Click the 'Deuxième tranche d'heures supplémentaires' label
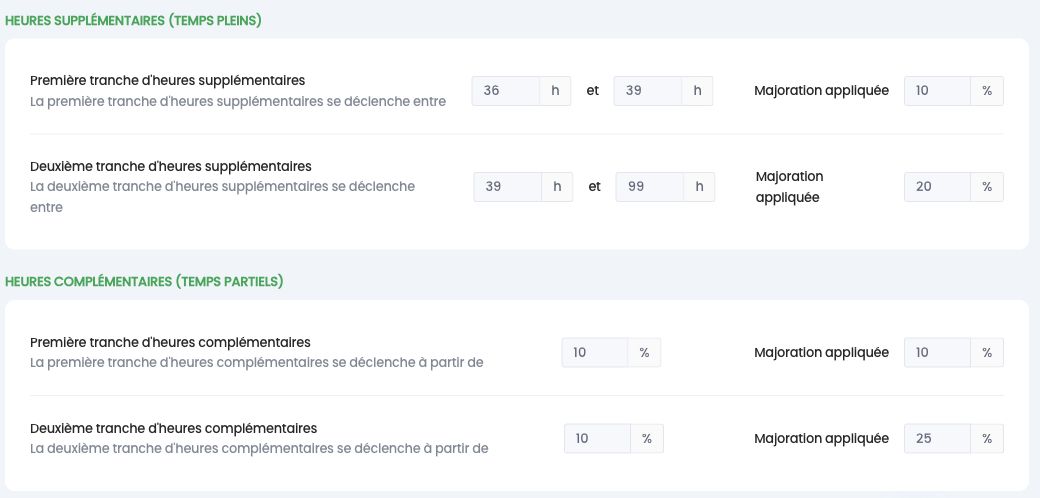Image resolution: width=1040 pixels, height=498 pixels. point(170,166)
